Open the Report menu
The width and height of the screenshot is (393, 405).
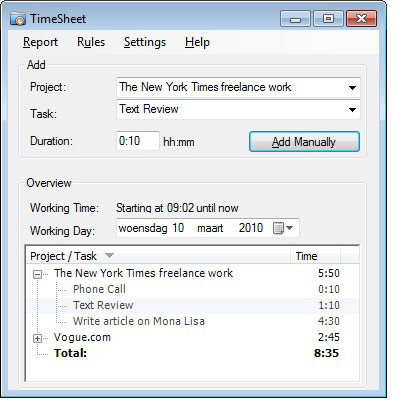point(40,42)
